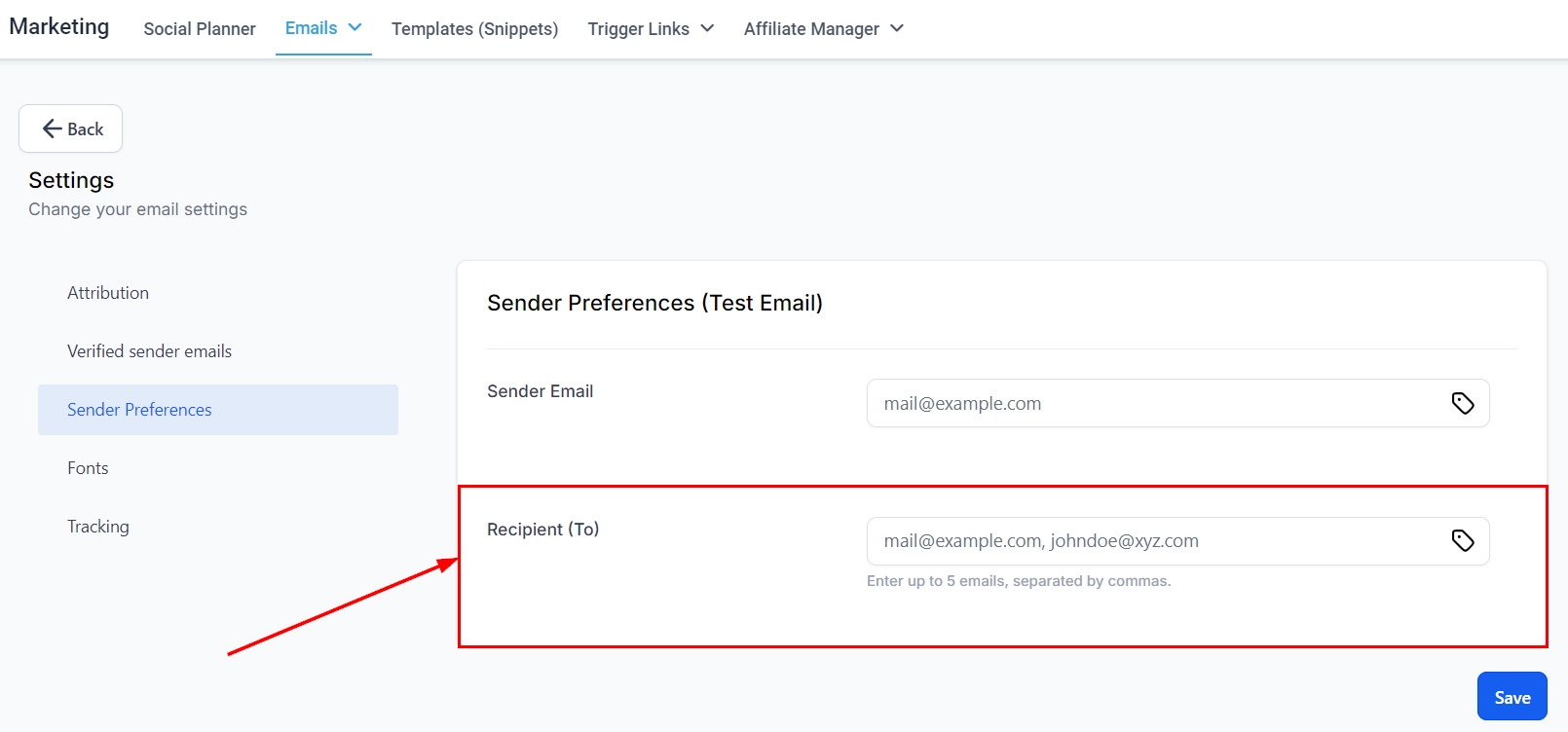1568x732 pixels.
Task: Go back using the Back button text
Action: coord(86,129)
